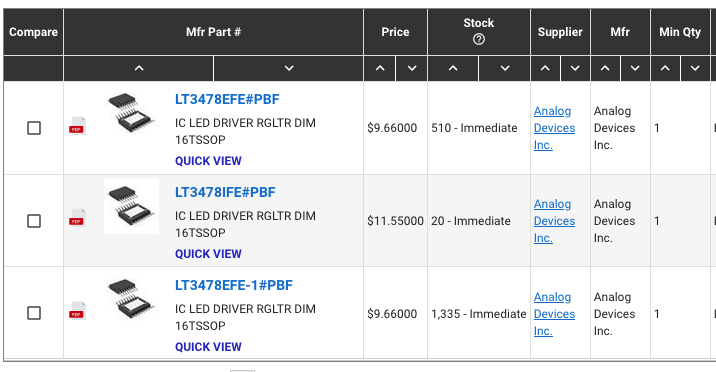Image resolution: width=716 pixels, height=372 pixels.
Task: Open QUICK VIEW for LT3478EFE-1#PBF
Action: [x=208, y=347]
